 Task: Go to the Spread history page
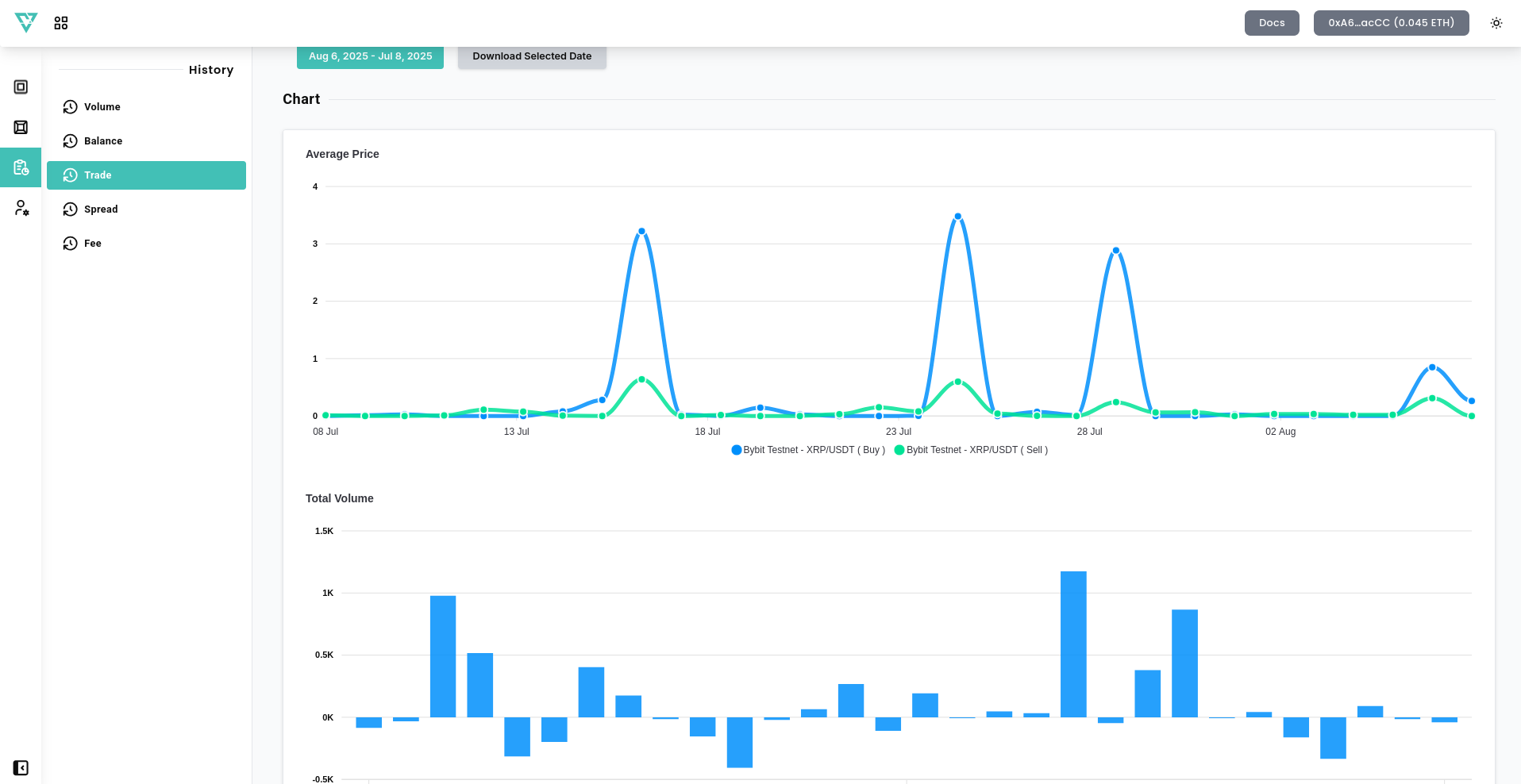101,209
